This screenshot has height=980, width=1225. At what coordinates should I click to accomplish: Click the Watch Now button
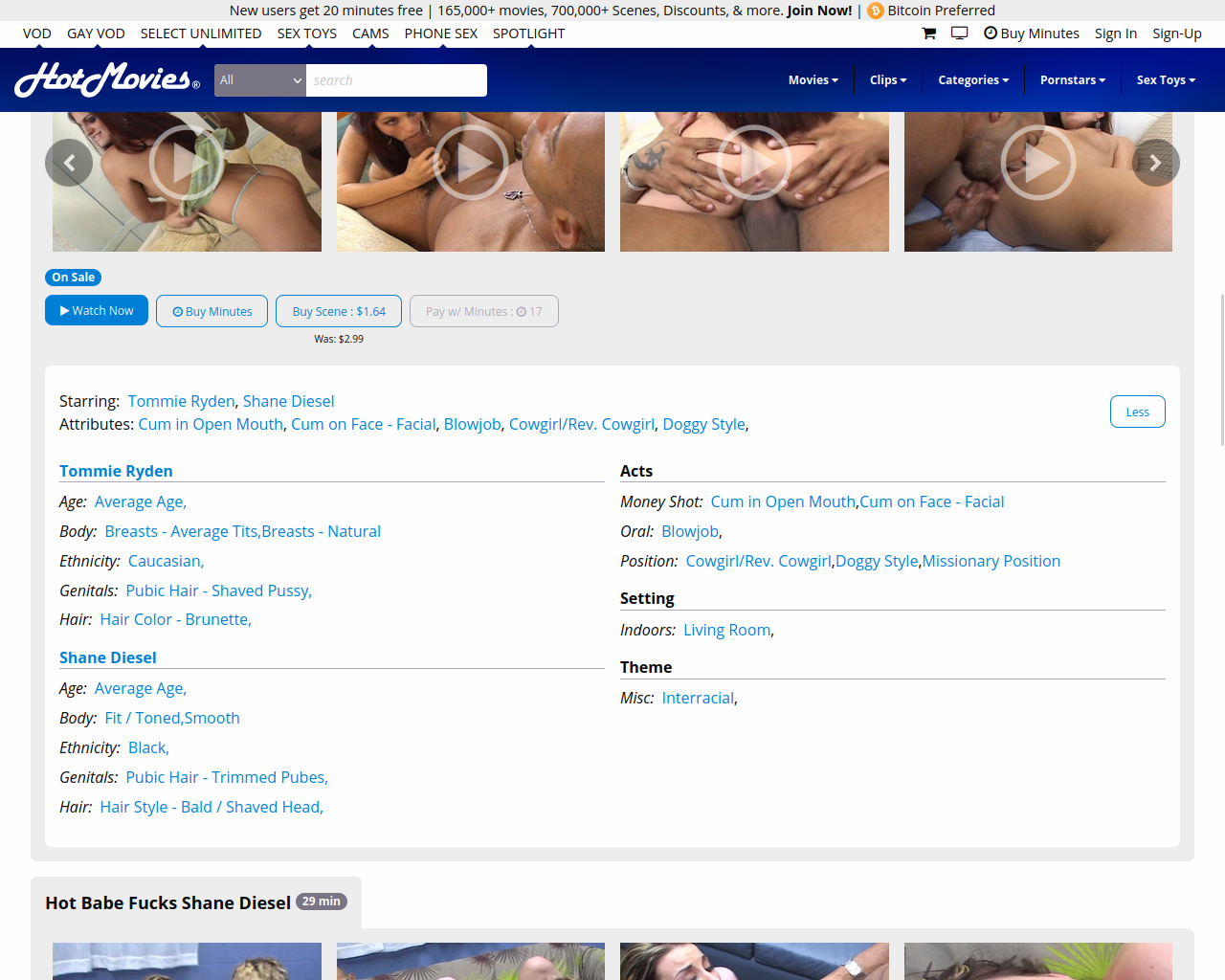pos(97,310)
